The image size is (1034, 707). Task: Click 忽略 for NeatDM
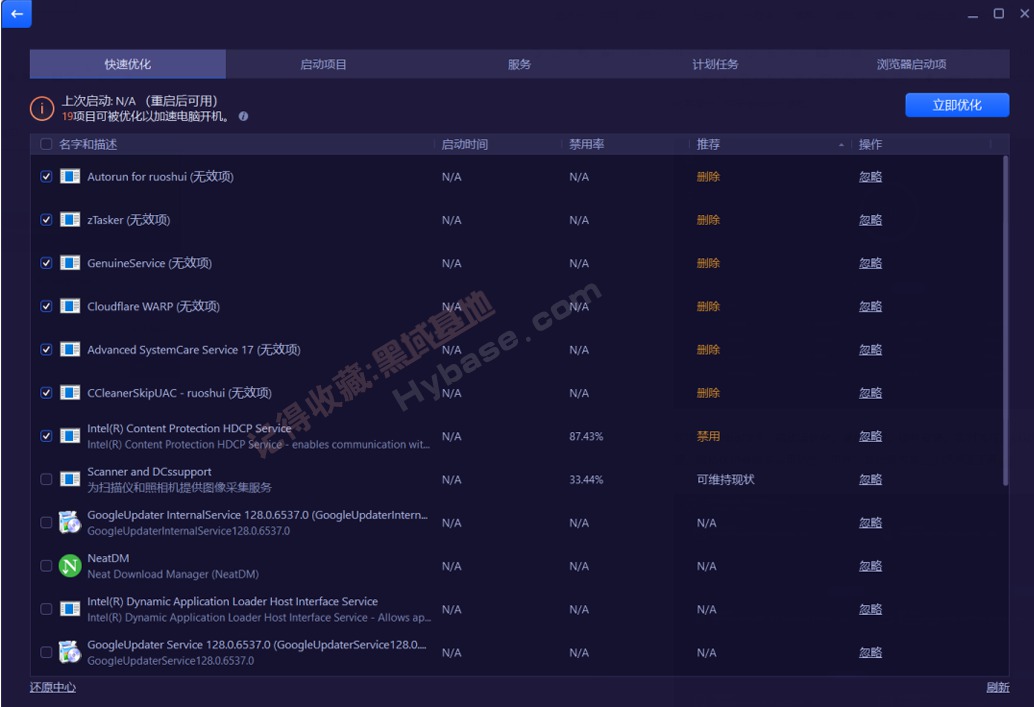(x=870, y=566)
